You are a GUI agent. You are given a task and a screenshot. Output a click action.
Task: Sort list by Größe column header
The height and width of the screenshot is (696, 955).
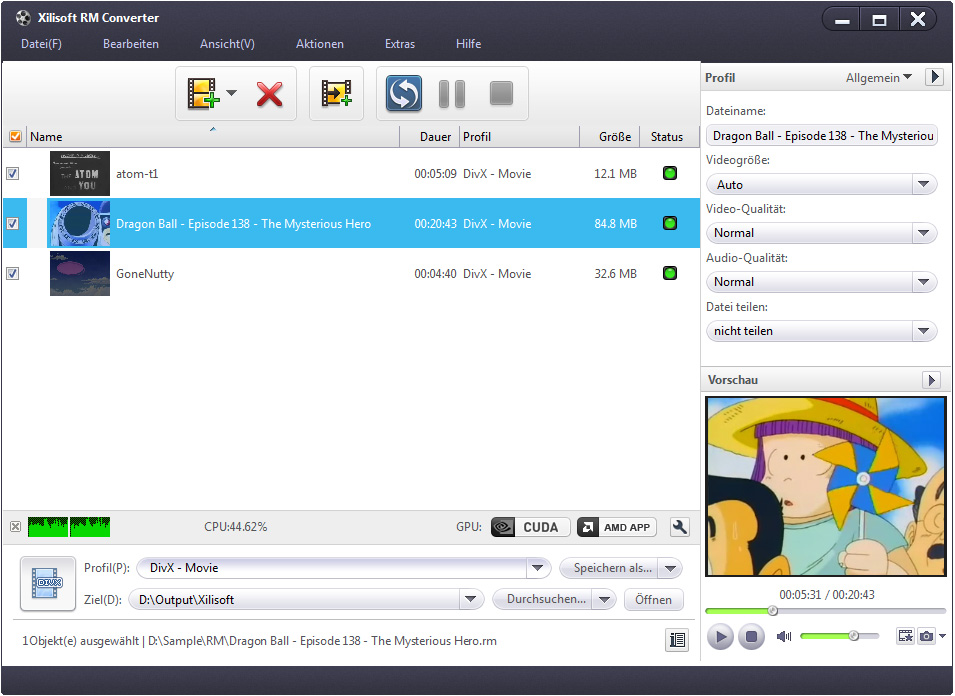(x=610, y=136)
